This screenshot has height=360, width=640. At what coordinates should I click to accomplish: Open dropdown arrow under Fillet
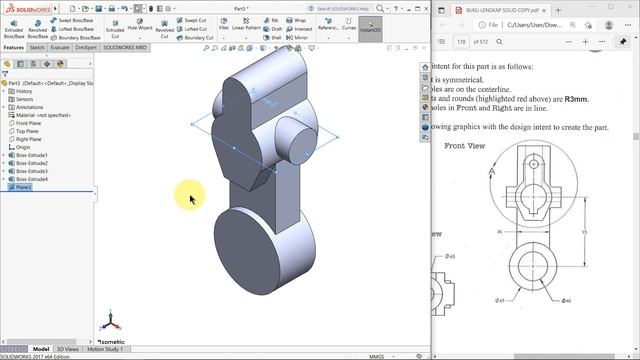pyautogui.click(x=224, y=38)
